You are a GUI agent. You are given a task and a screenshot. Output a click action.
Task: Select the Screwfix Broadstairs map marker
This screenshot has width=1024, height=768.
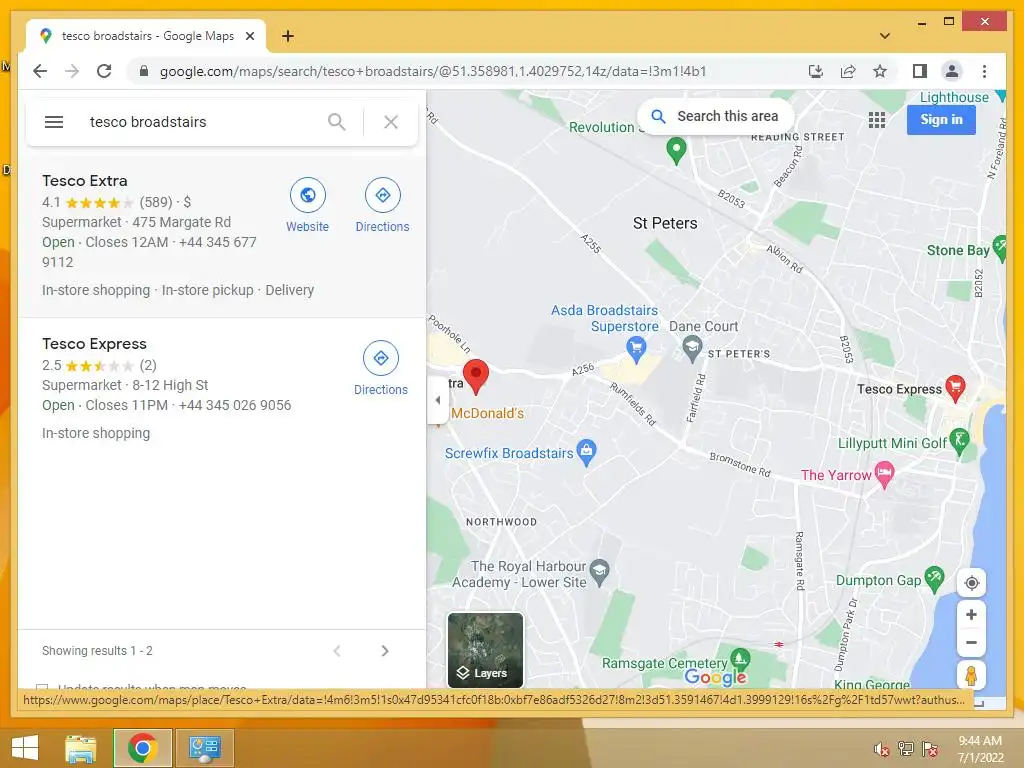point(586,451)
